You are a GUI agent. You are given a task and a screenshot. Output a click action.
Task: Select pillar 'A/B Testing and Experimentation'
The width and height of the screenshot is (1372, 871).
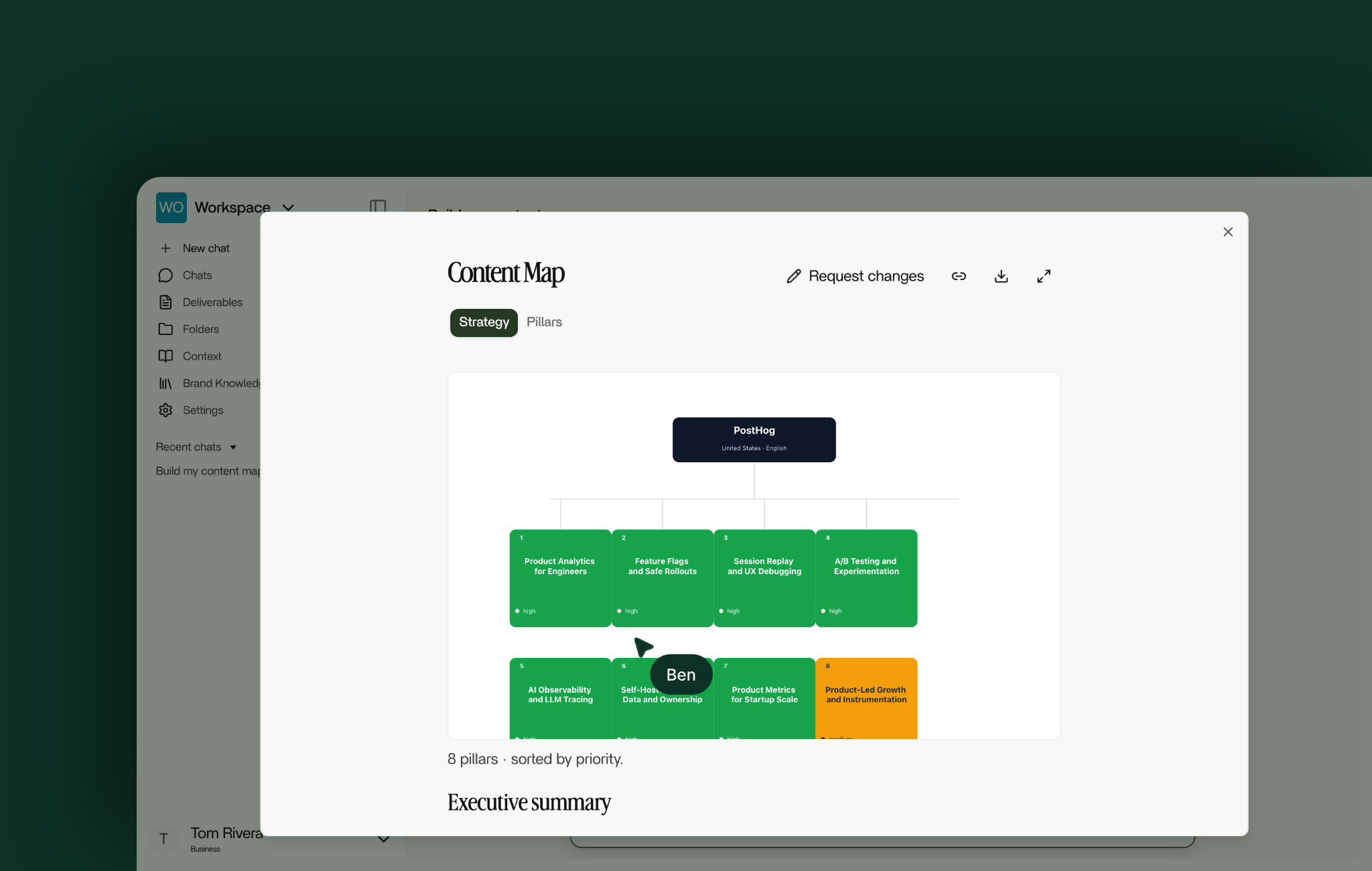click(x=866, y=578)
